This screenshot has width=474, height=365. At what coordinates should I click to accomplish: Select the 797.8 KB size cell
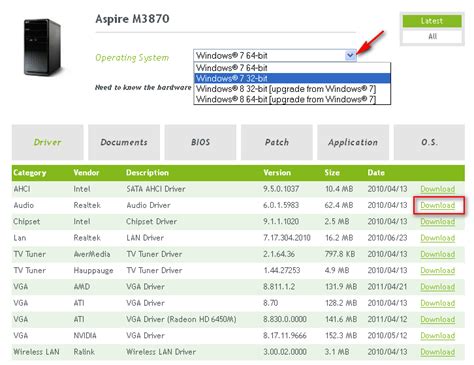(340, 254)
